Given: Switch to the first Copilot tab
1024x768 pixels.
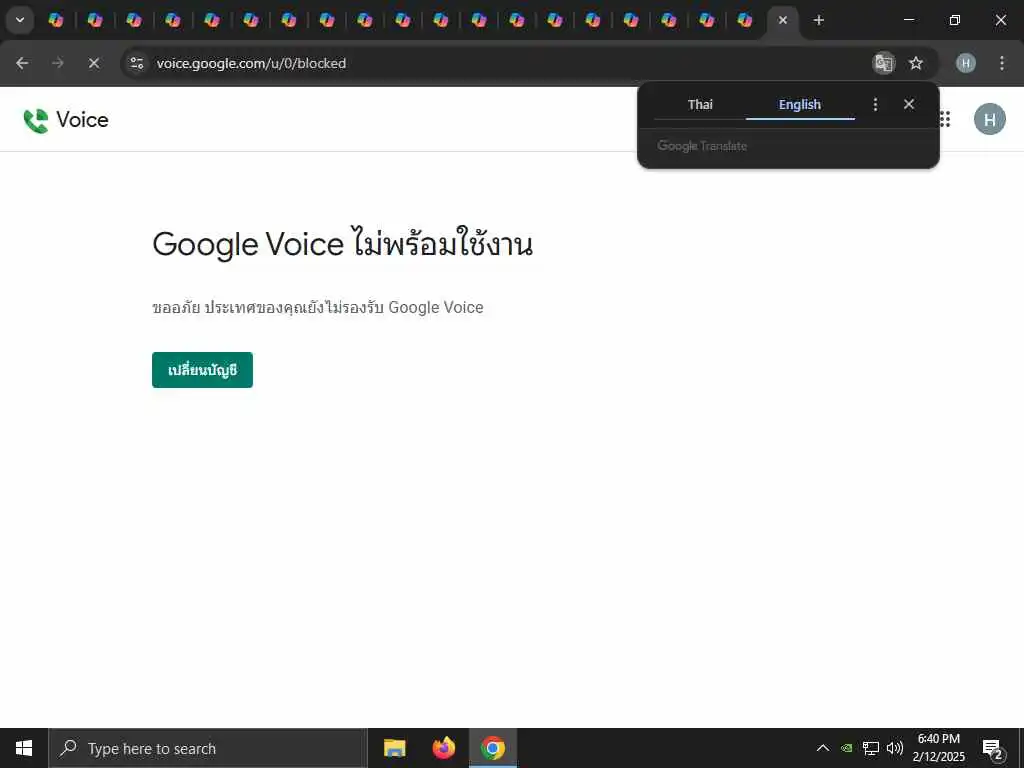Looking at the screenshot, I should (x=56, y=20).
